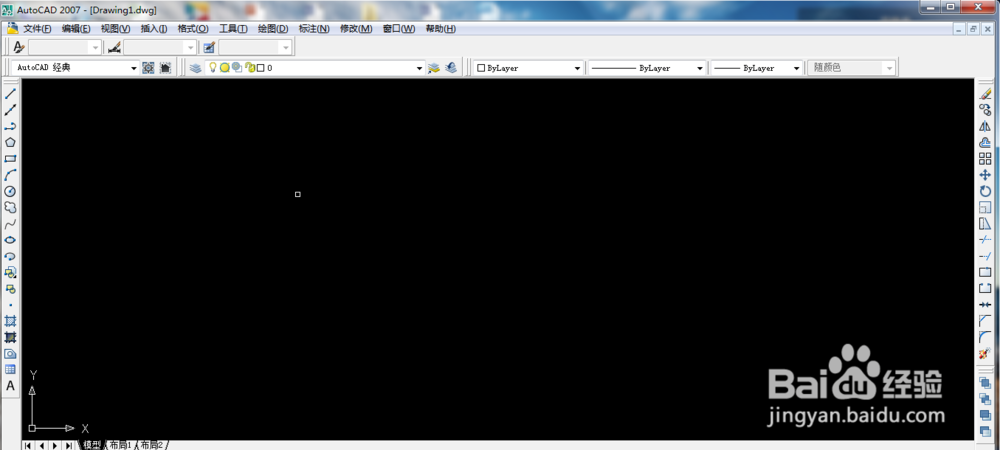Open the Text Style manager icon
Screen dimensions: 1000x450
[x=19, y=47]
